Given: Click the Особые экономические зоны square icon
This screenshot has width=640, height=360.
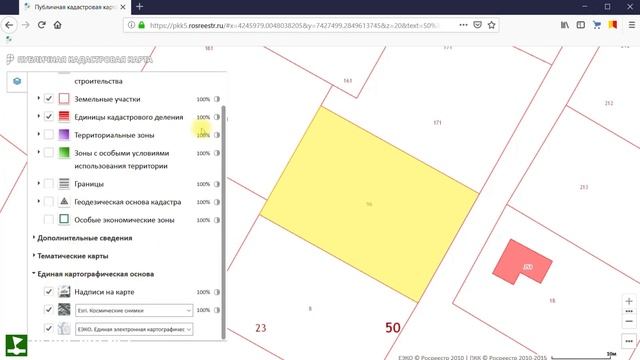Looking at the screenshot, I should pos(64,220).
